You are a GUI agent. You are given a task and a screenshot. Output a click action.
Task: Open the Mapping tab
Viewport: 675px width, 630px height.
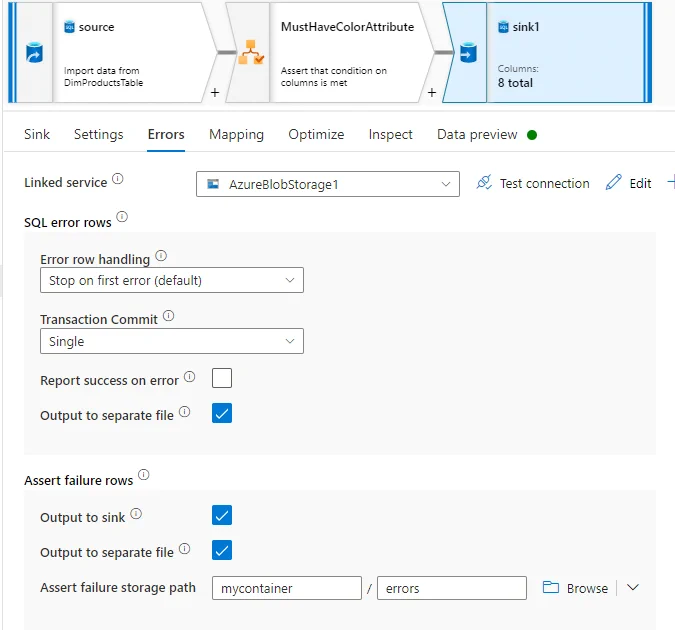236,134
